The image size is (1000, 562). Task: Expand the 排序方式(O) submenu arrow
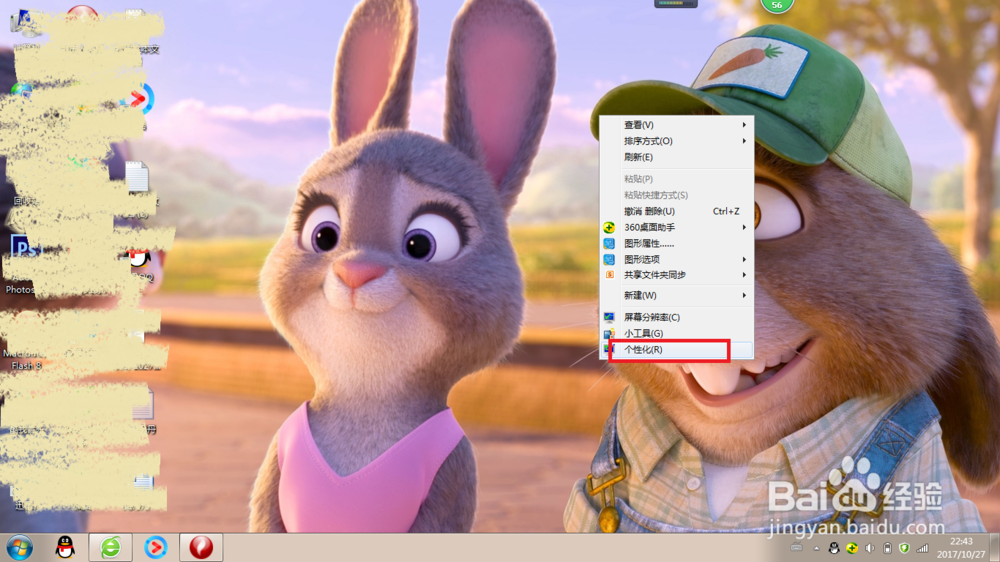744,141
